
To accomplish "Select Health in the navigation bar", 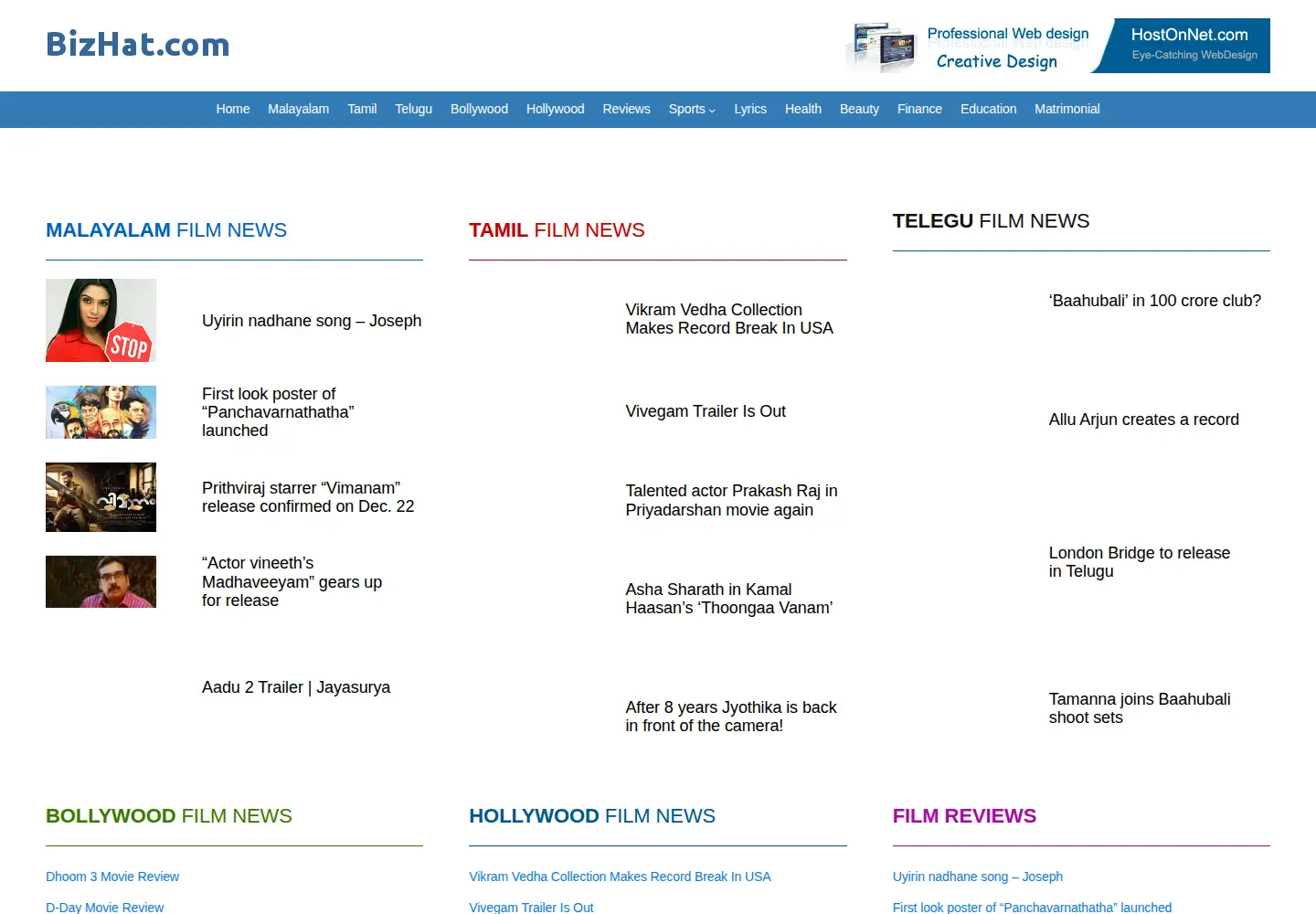I will coord(803,109).
